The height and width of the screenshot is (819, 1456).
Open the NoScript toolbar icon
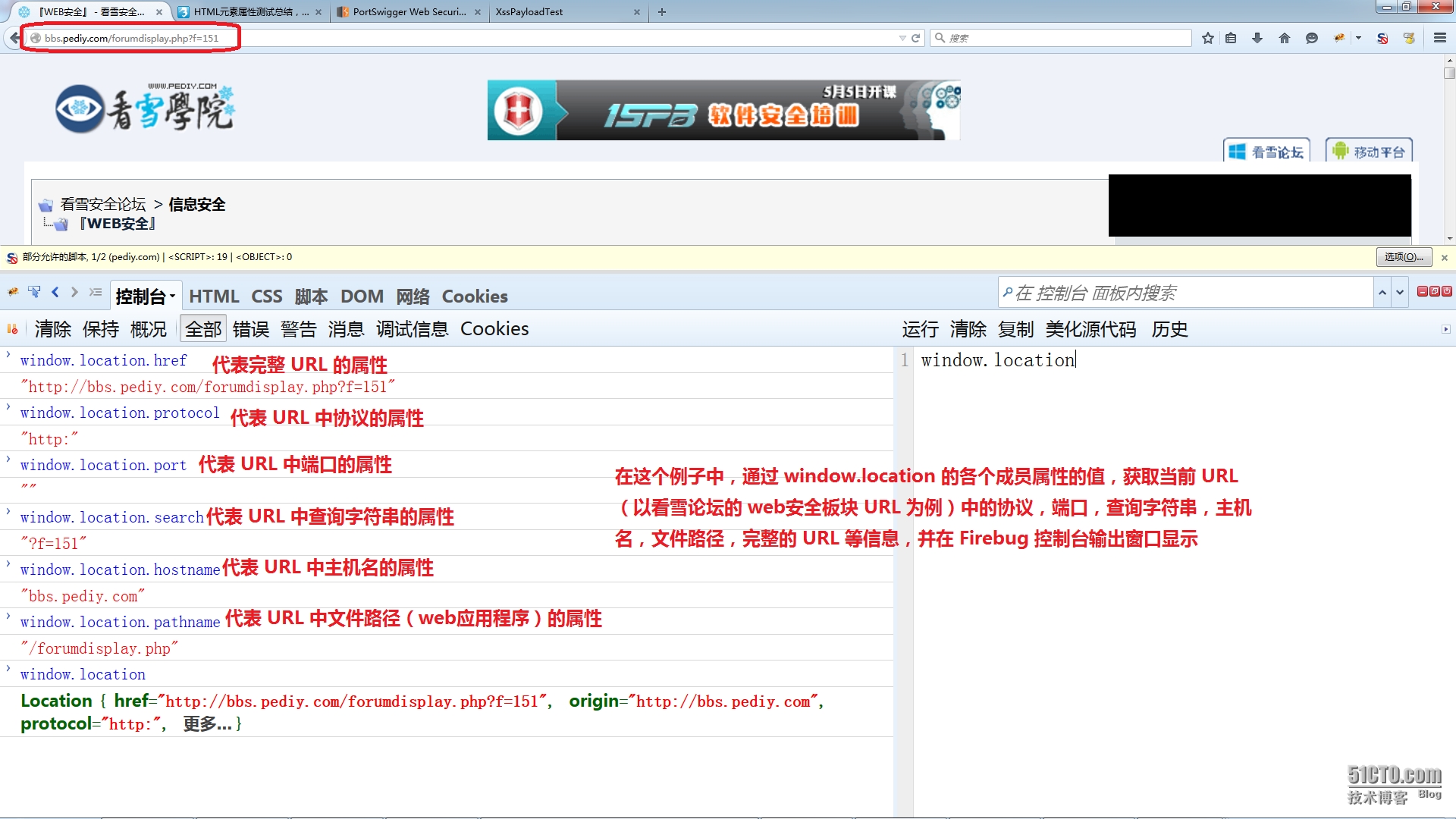(x=1382, y=38)
